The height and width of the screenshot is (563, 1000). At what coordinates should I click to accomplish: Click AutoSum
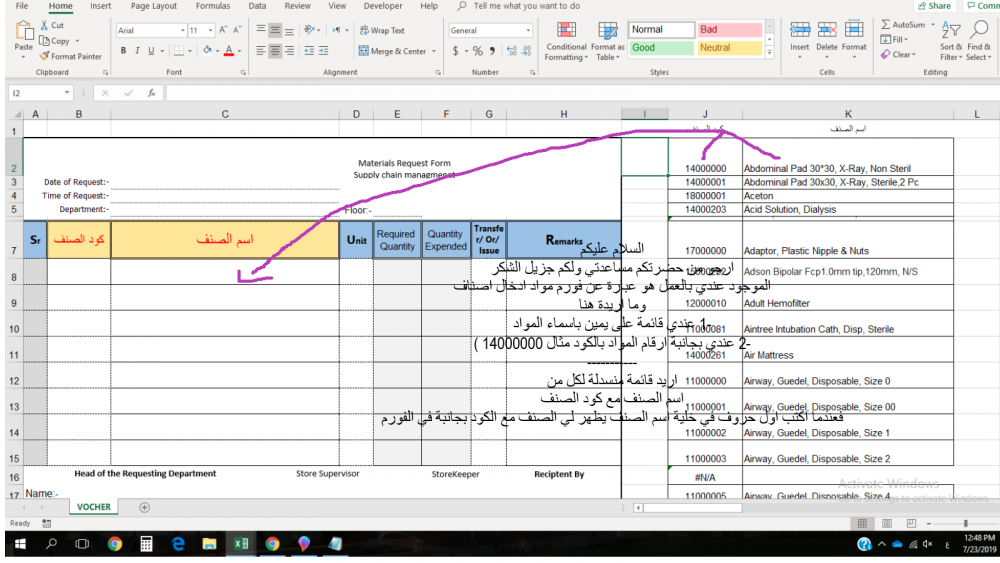[903, 25]
